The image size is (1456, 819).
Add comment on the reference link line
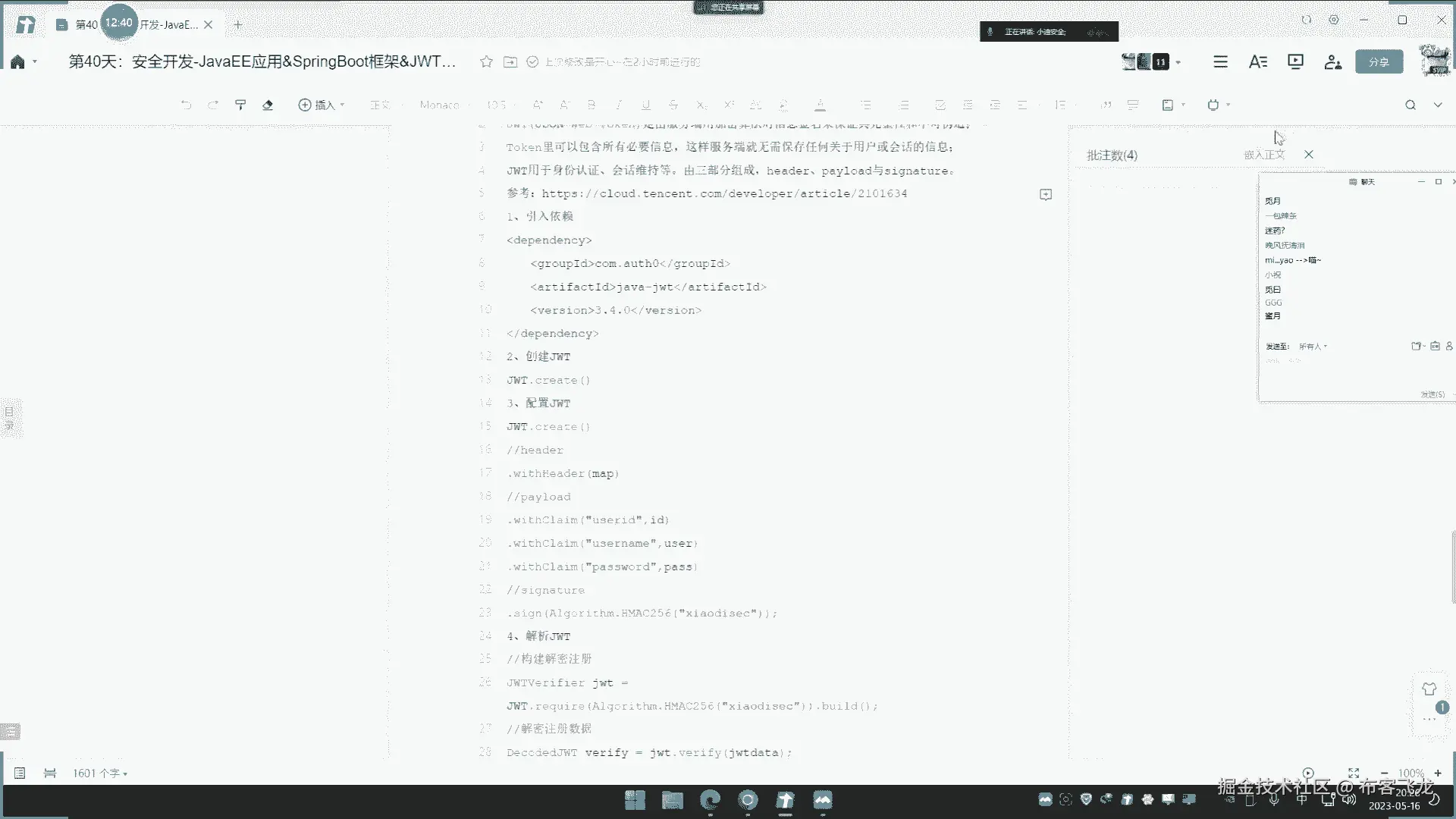pyautogui.click(x=1046, y=195)
